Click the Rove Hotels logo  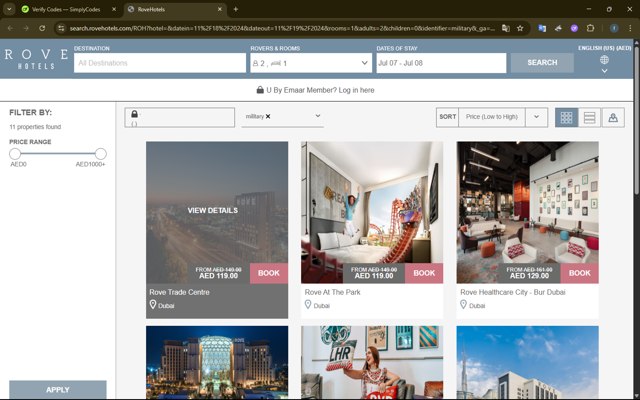[x=36, y=59]
